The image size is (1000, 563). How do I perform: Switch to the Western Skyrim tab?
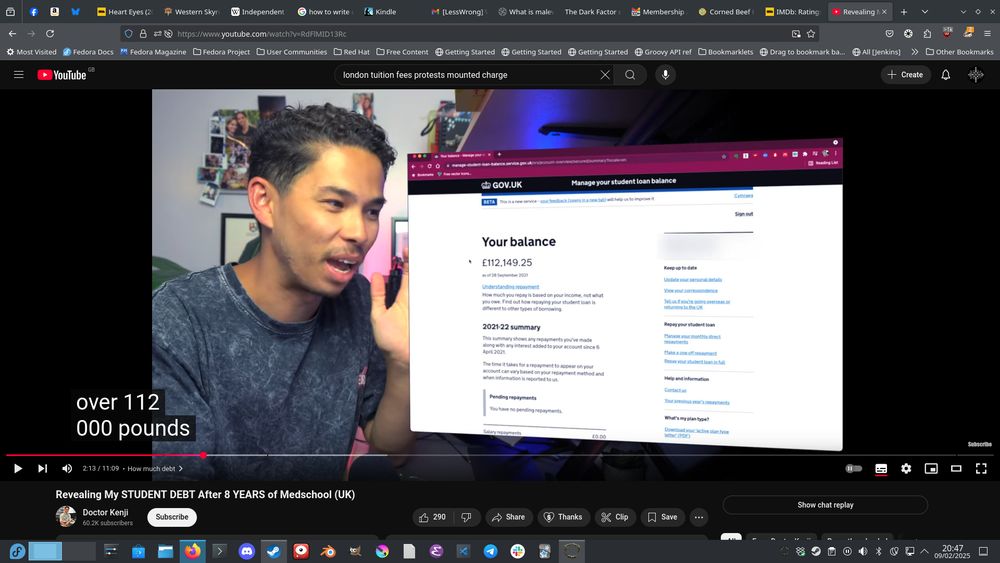click(x=191, y=11)
